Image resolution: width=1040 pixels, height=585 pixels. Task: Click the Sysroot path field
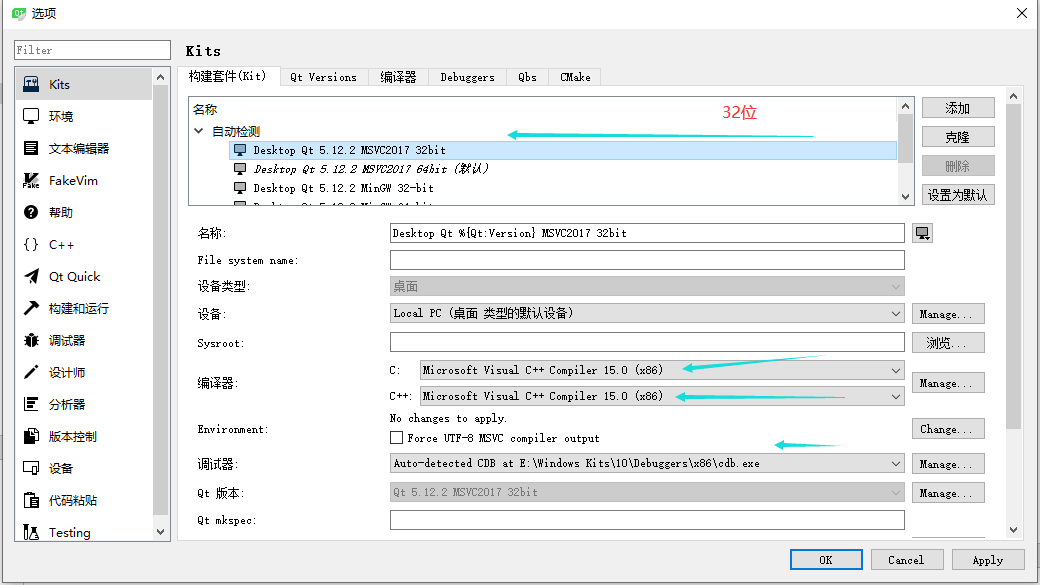point(647,342)
